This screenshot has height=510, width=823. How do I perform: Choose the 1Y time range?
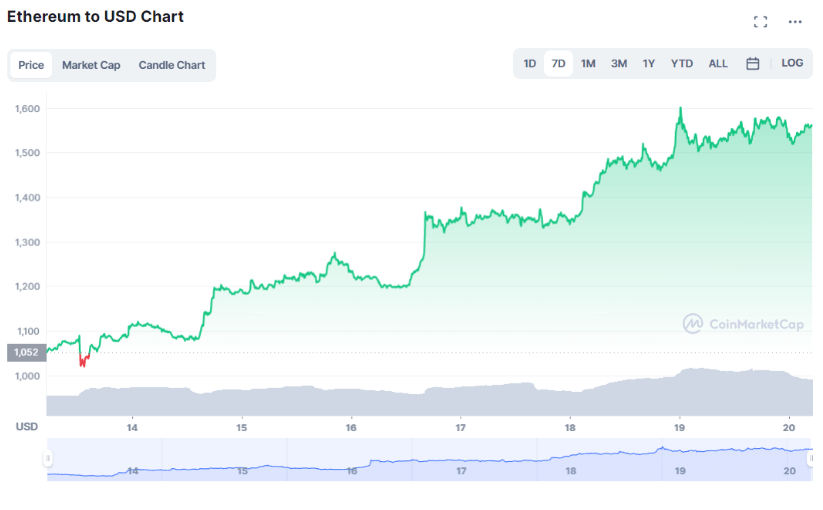[x=649, y=64]
